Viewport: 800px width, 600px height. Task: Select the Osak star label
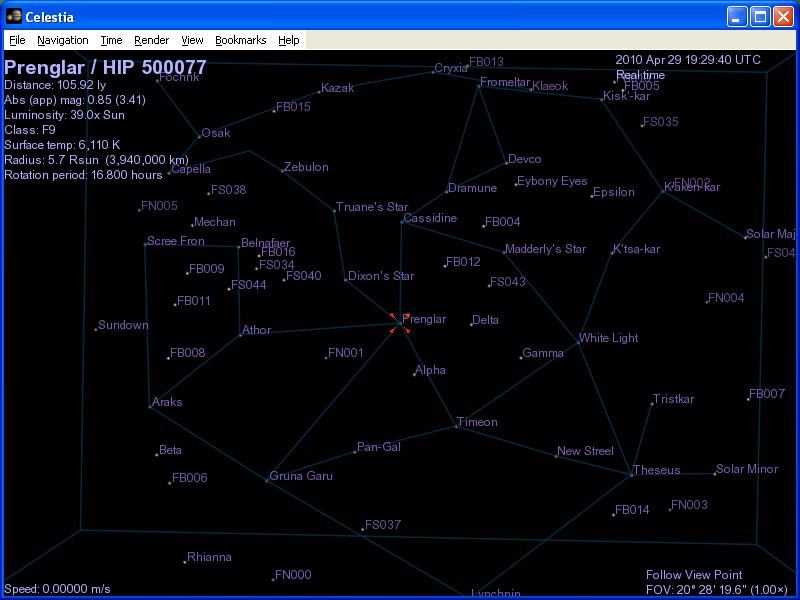215,133
